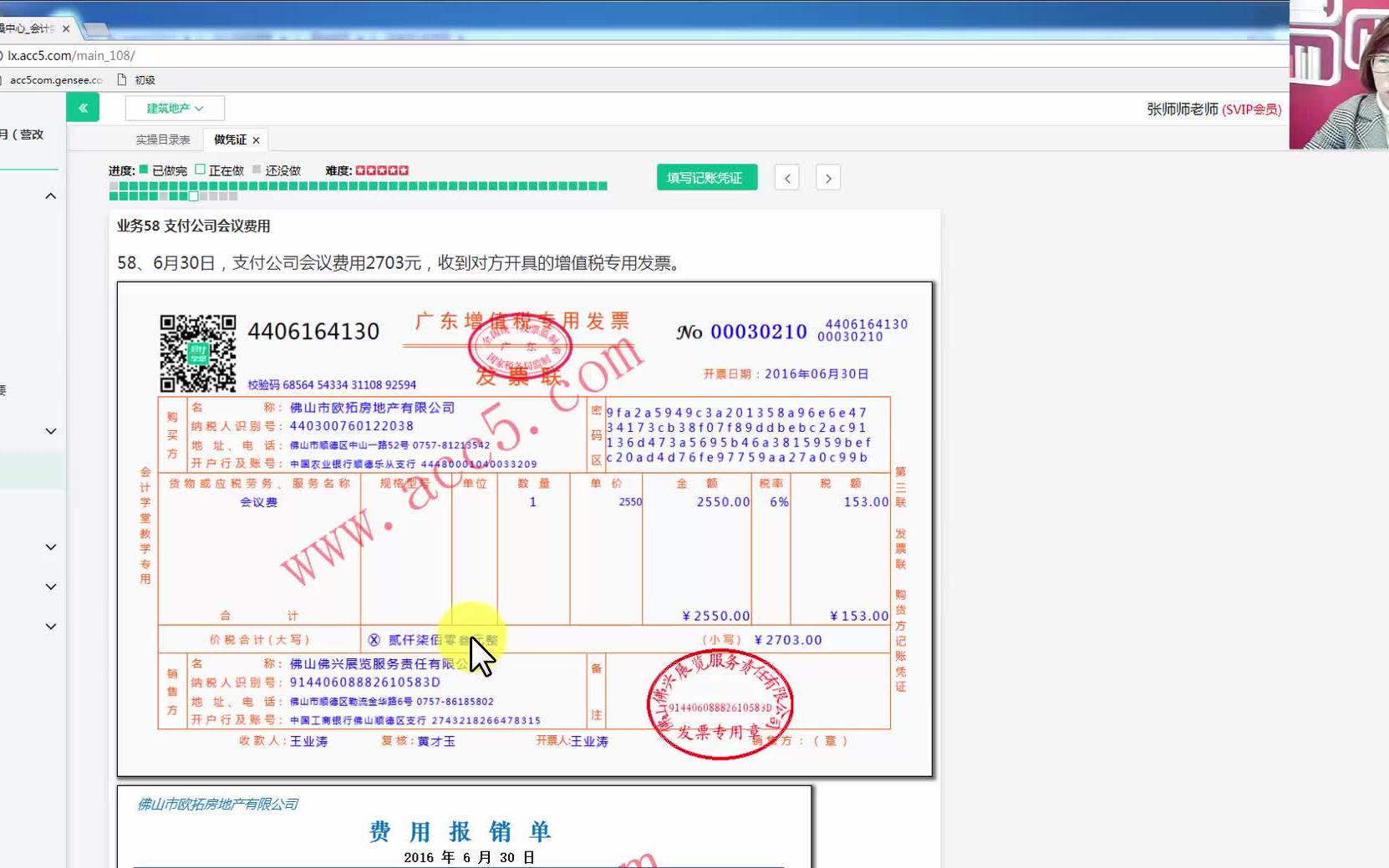Click the 费用报销单 title
This screenshot has height=868, width=1389.
[x=460, y=832]
